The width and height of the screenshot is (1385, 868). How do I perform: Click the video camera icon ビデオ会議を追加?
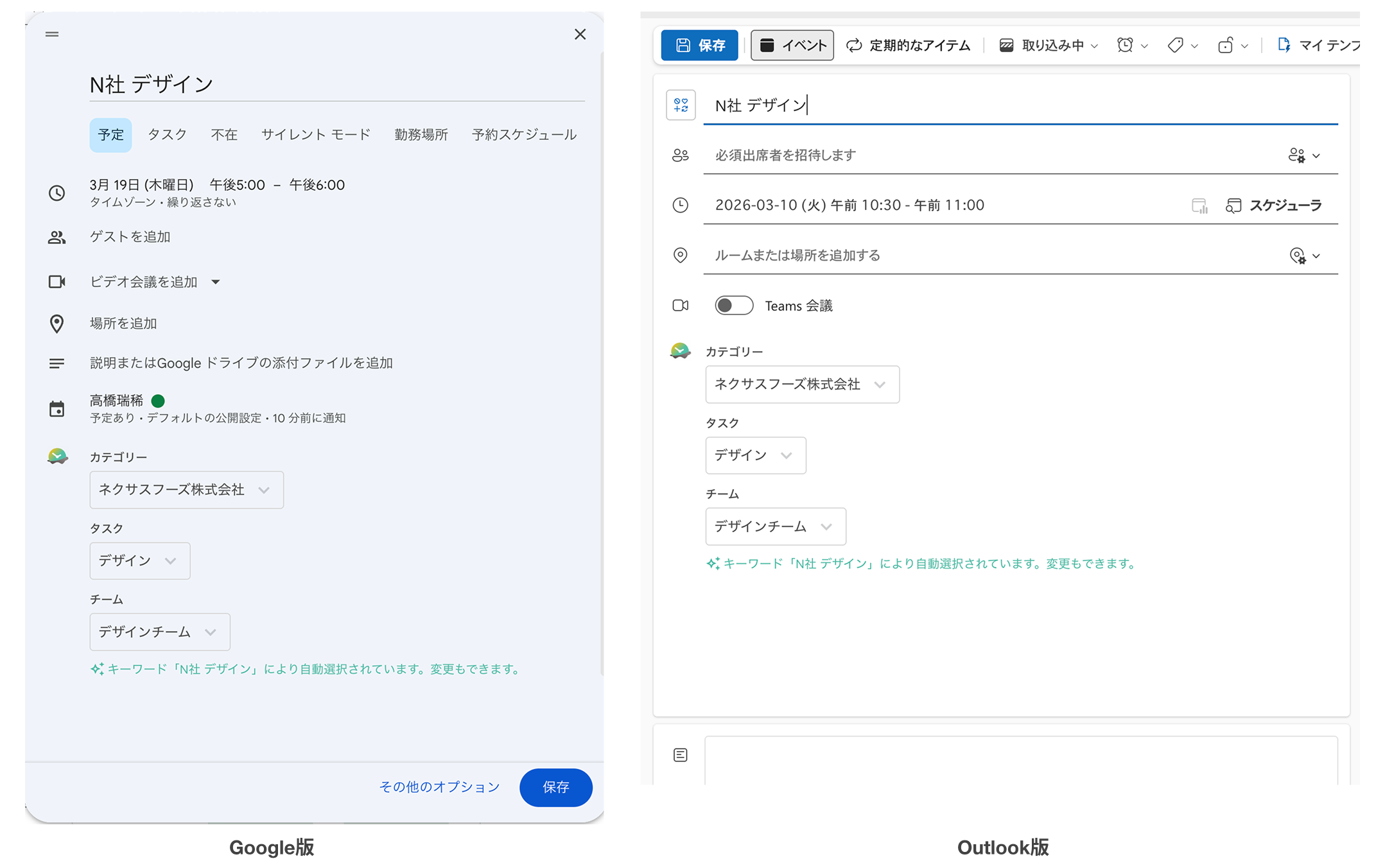coord(57,282)
